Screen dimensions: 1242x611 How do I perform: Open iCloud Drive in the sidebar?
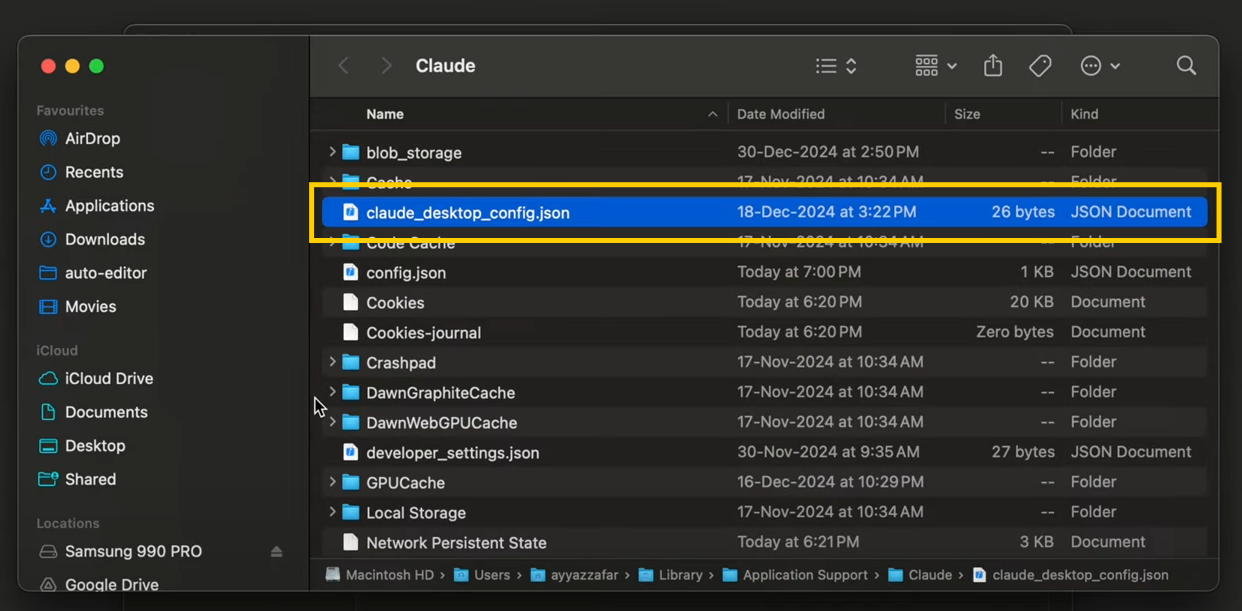[x=109, y=379]
